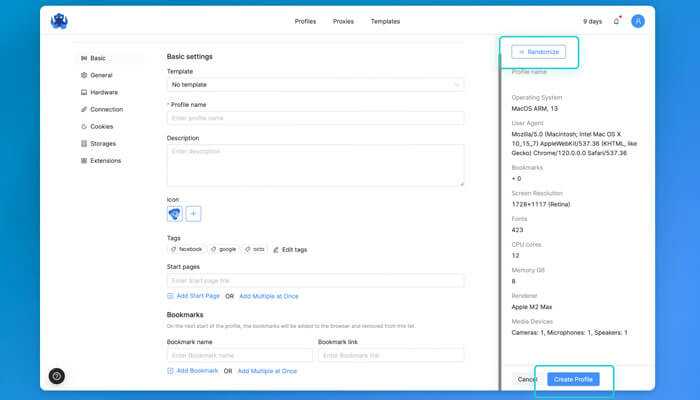Viewport: 700px width, 400px height.
Task: Switch to the Templates tab
Action: (x=385, y=21)
